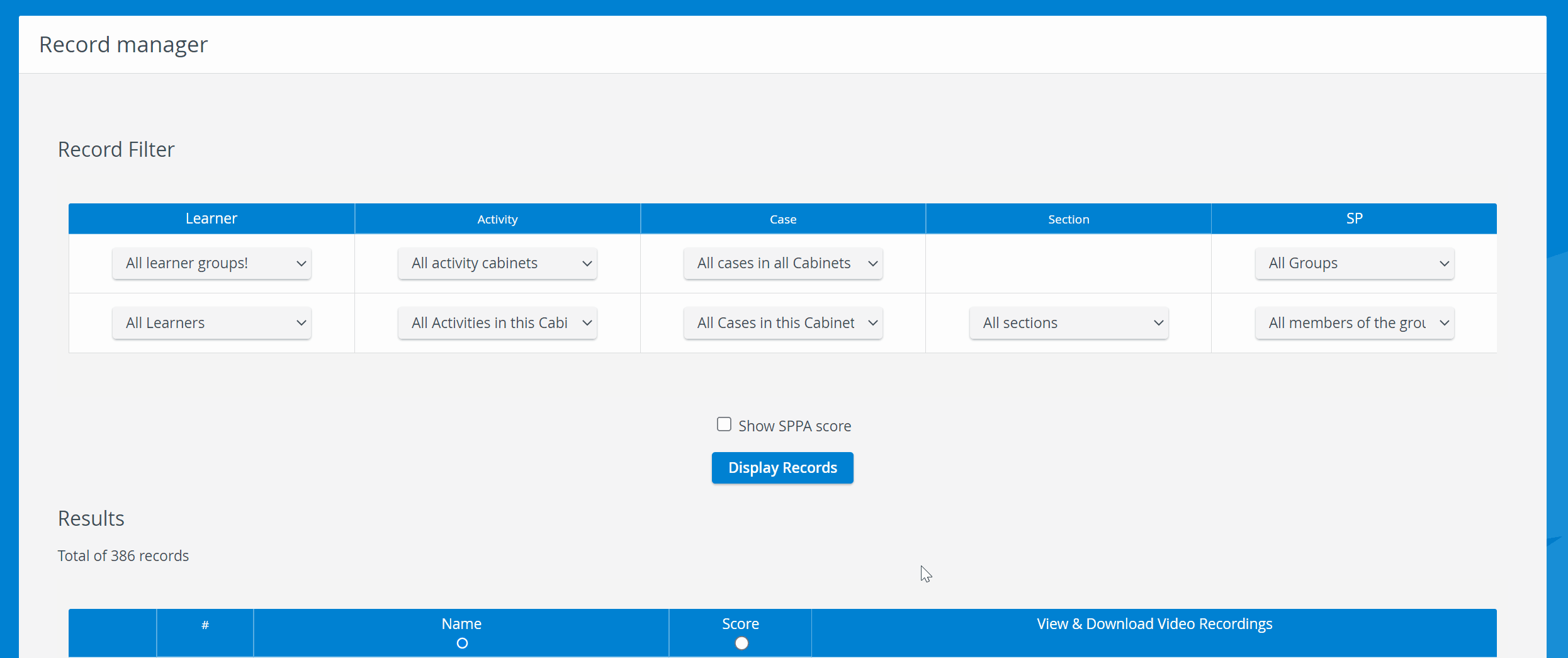Screen dimensions: 1568x658
Task: Click the Learner column header
Action: click(212, 218)
